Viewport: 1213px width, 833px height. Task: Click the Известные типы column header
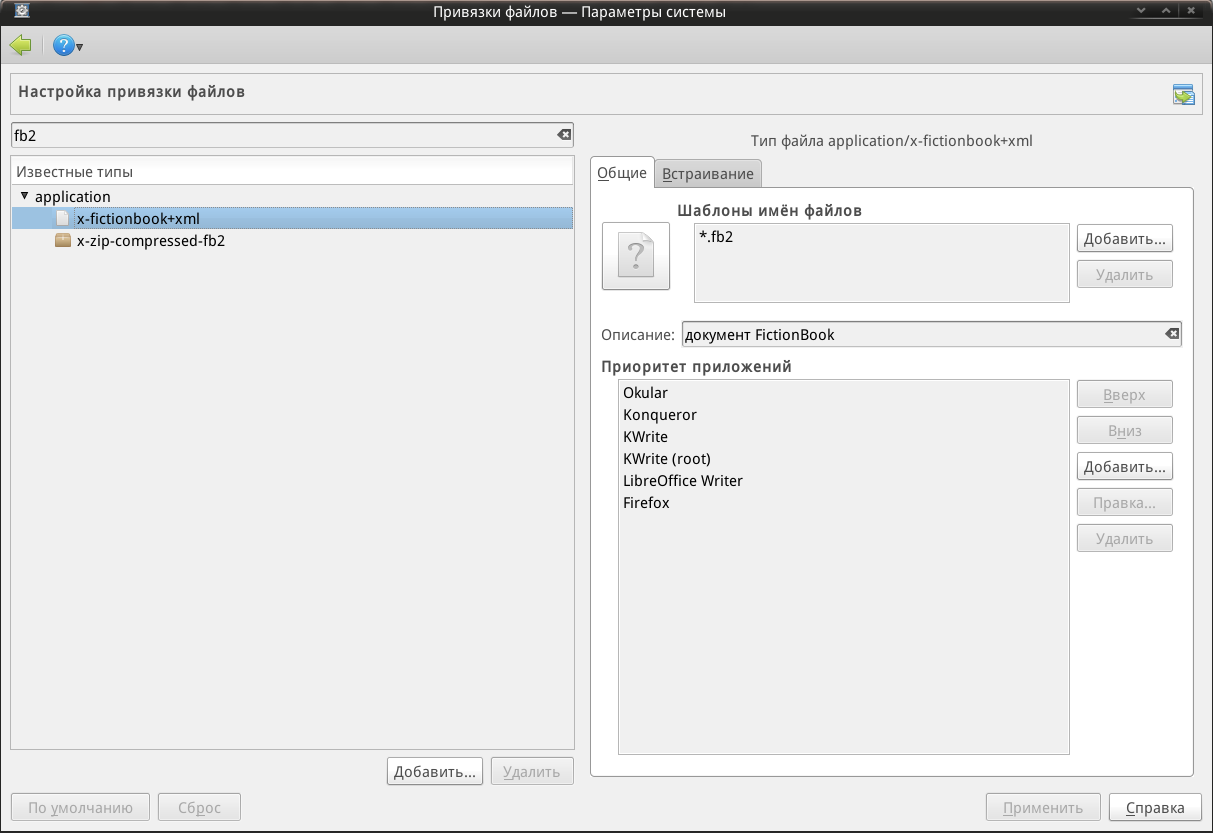tap(292, 172)
